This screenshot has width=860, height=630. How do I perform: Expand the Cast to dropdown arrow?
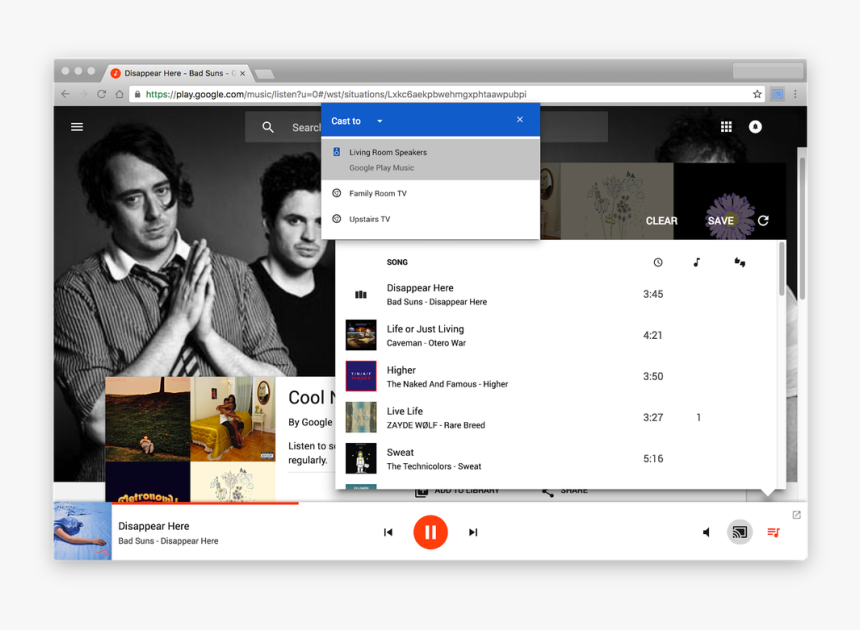click(380, 121)
